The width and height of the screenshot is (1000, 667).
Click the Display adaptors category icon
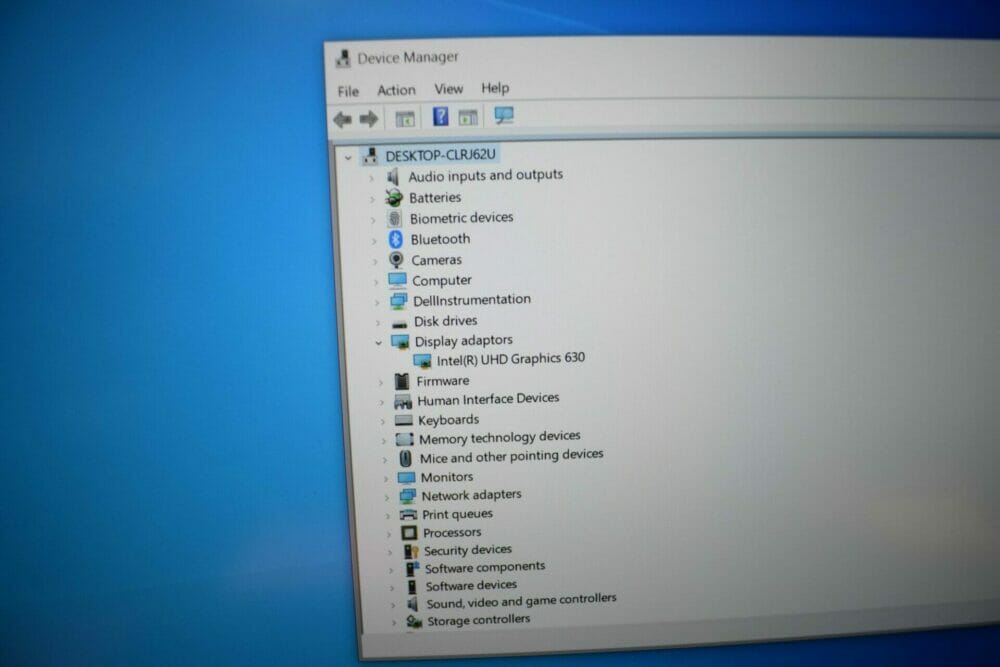click(x=400, y=342)
